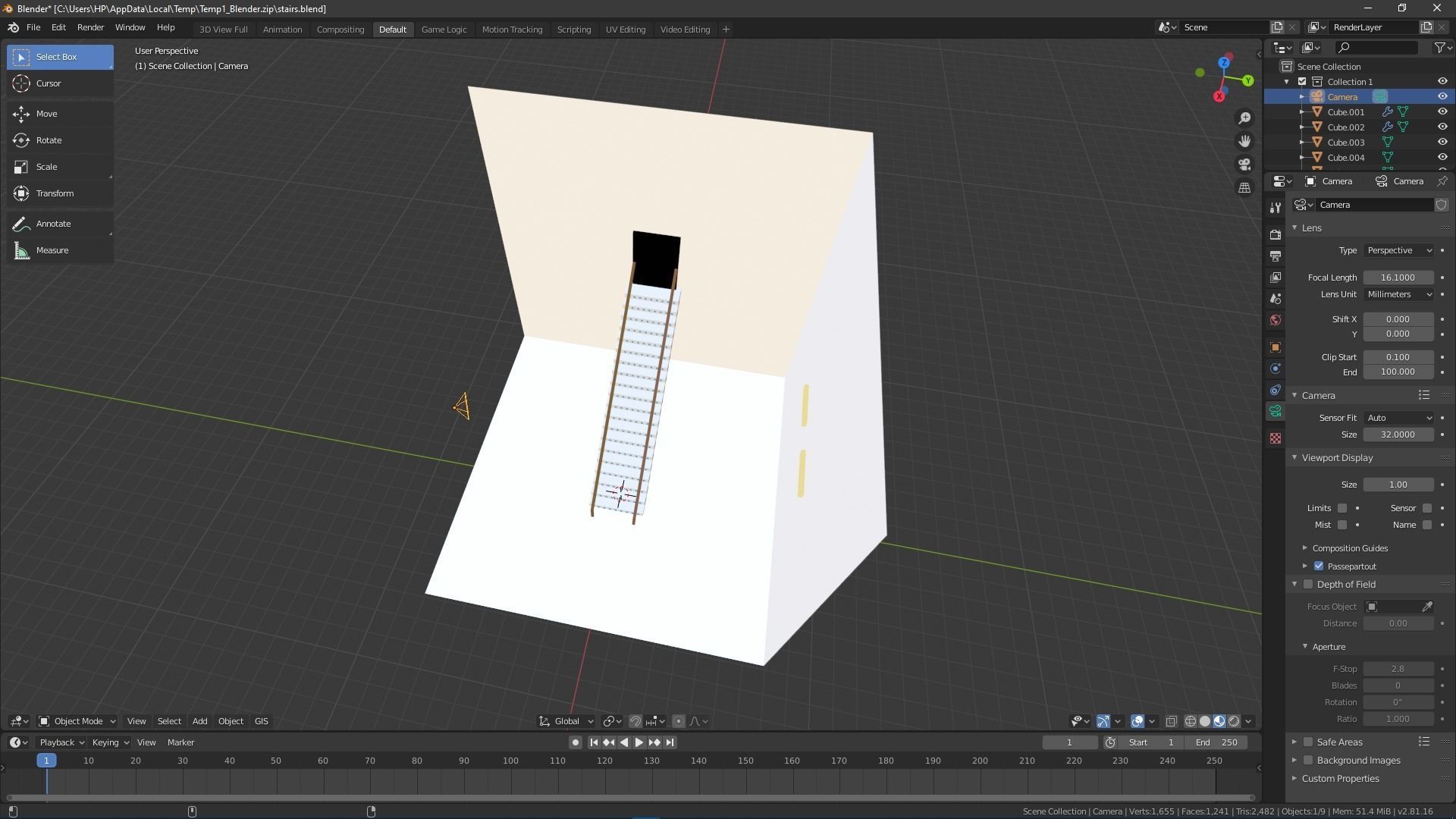This screenshot has width=1456, height=819.
Task: Switch to the UV Editing workspace tab
Action: (625, 30)
